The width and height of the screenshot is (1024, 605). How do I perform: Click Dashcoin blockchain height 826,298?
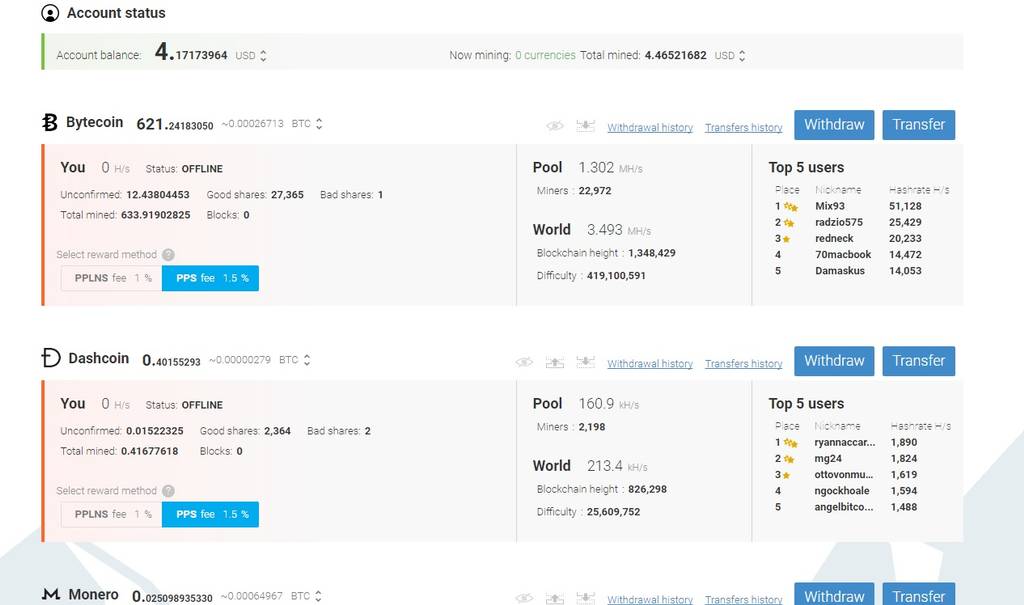pos(647,489)
